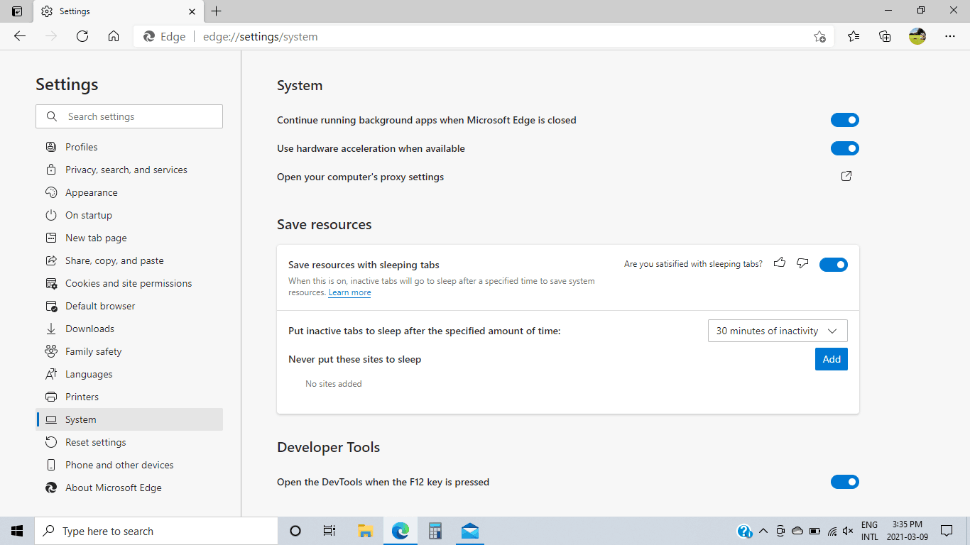
Task: Click the taskbar search box
Action: coord(156,531)
